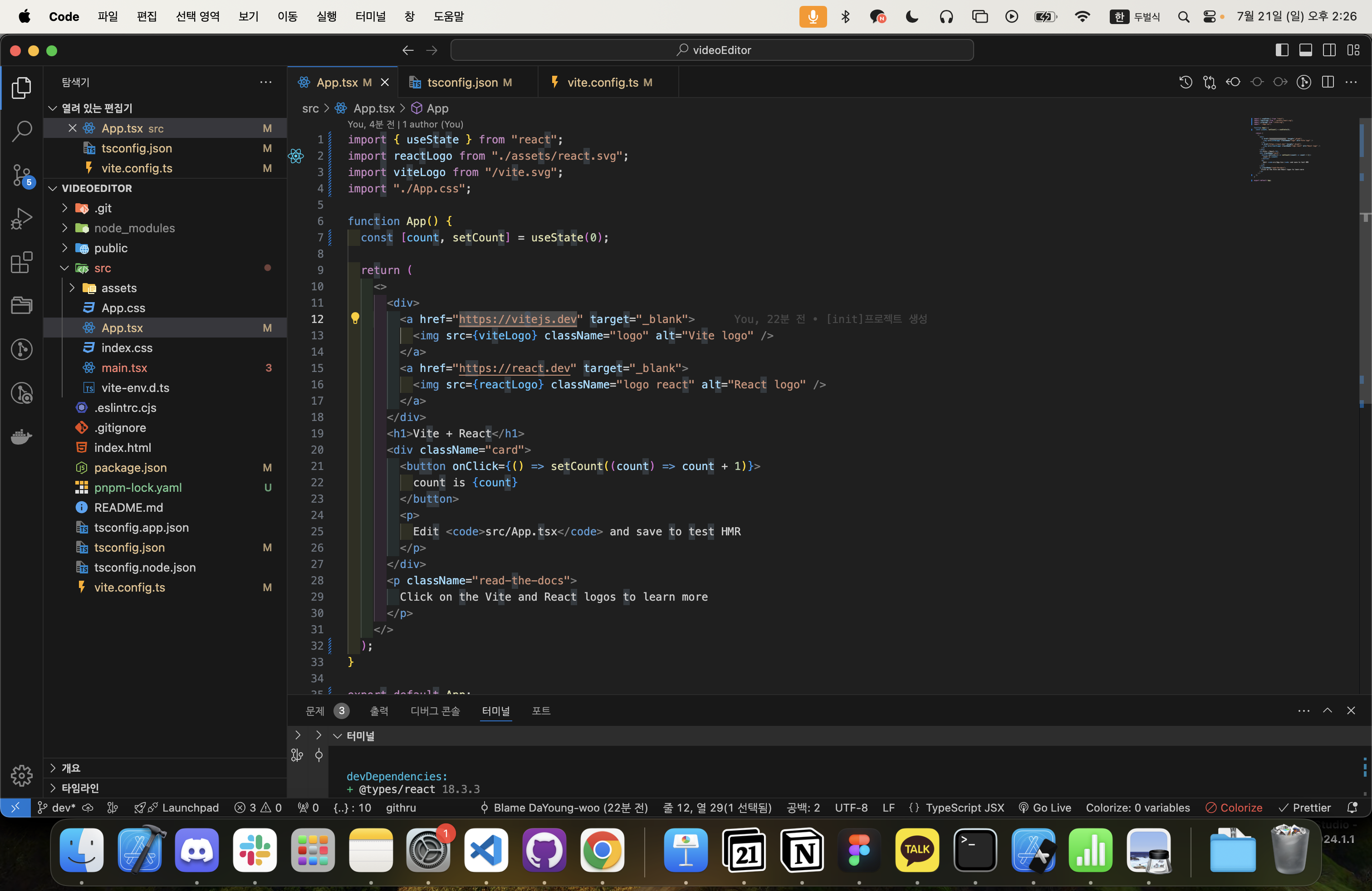Expand the node_modules folder
This screenshot has height=891, width=1372.
[134, 228]
